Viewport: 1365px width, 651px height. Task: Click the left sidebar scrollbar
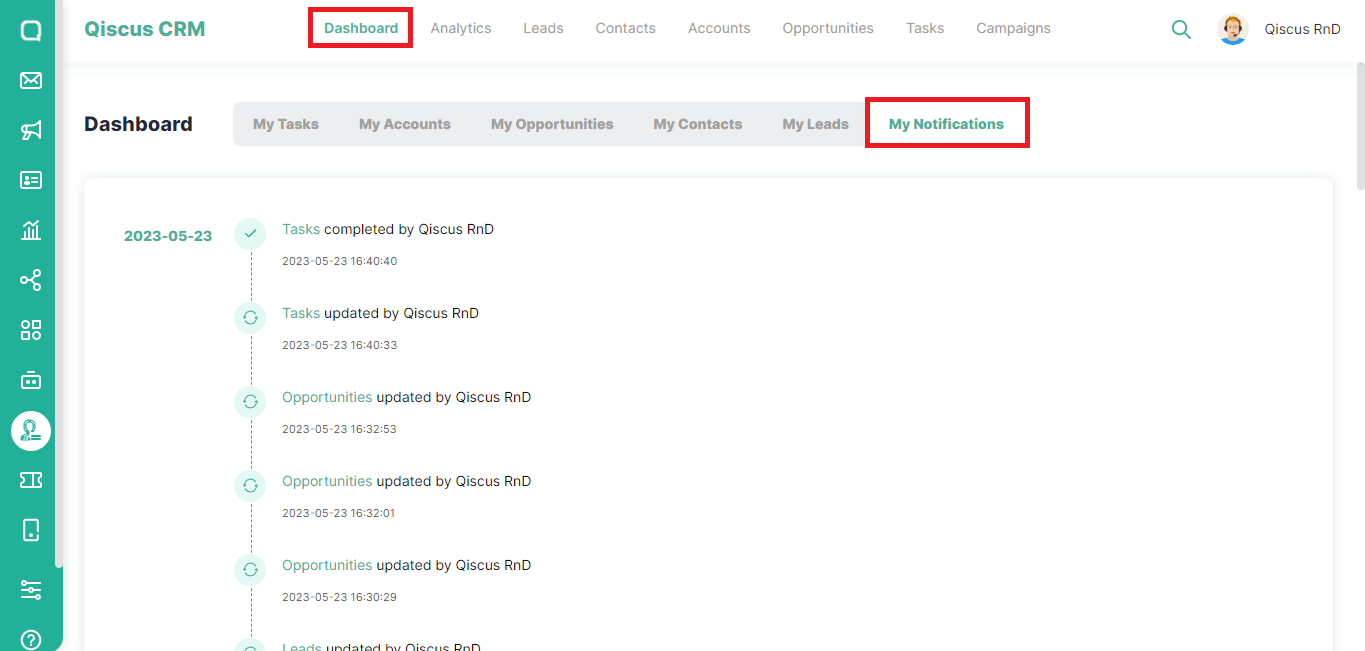coord(59,284)
